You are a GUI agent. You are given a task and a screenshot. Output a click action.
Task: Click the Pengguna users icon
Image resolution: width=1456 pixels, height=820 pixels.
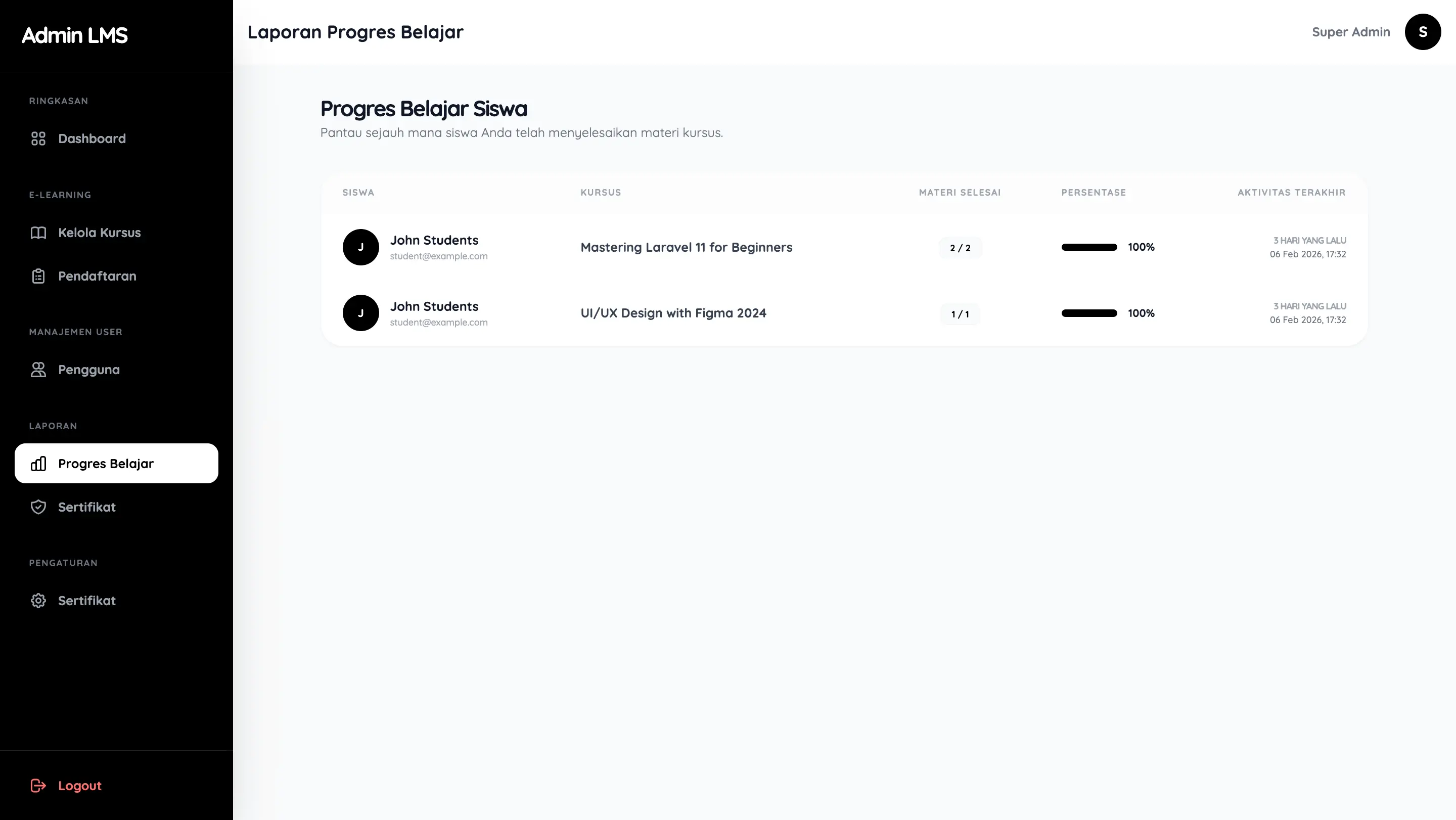[38, 370]
